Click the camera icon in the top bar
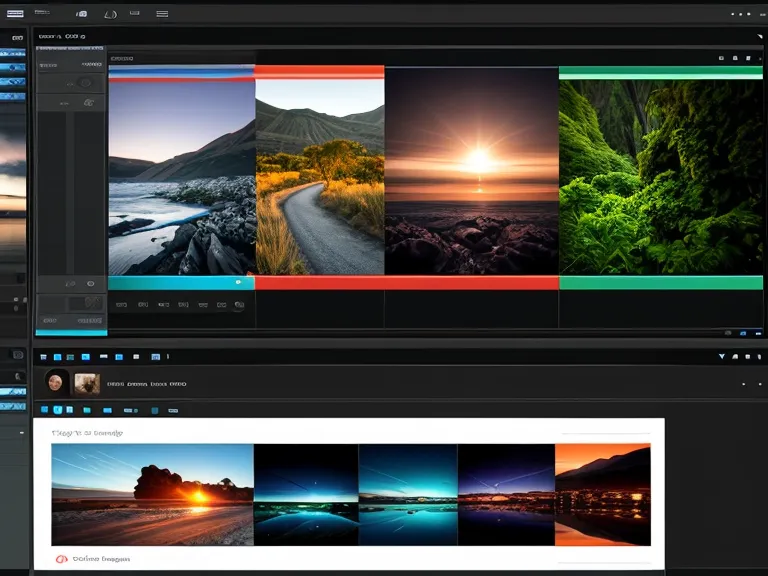Viewport: 768px width, 576px height. [82, 14]
